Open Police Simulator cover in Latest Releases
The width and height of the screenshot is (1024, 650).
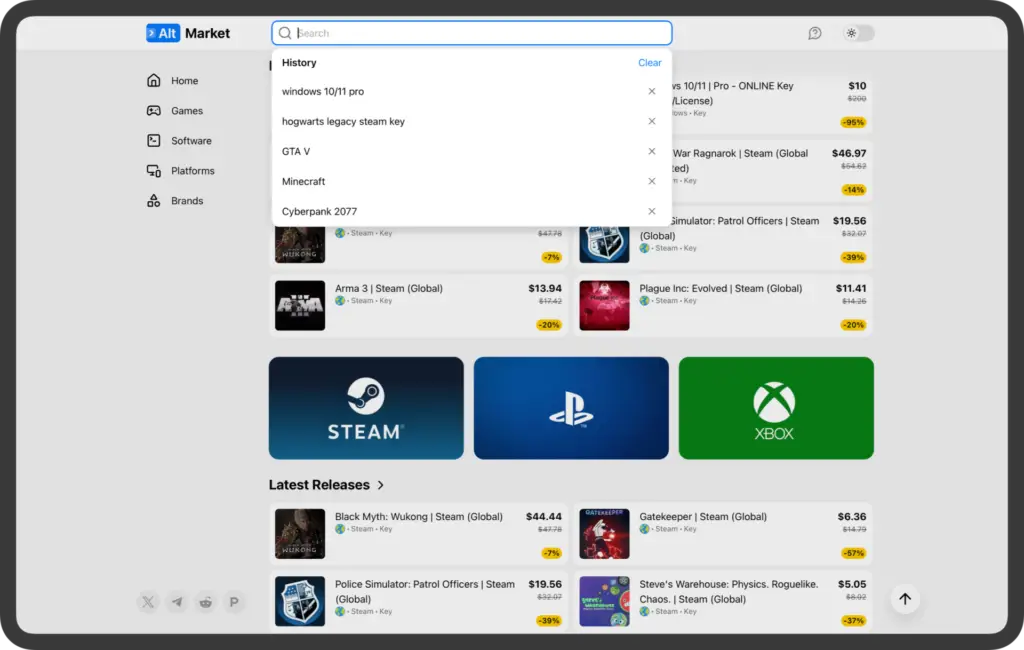coord(300,601)
